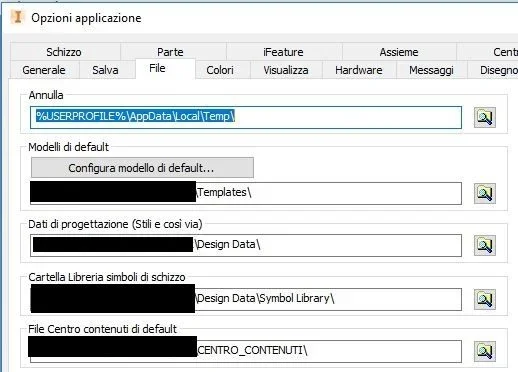Go to the Assieme tab
Screen dimensions: 518x372
point(399,52)
